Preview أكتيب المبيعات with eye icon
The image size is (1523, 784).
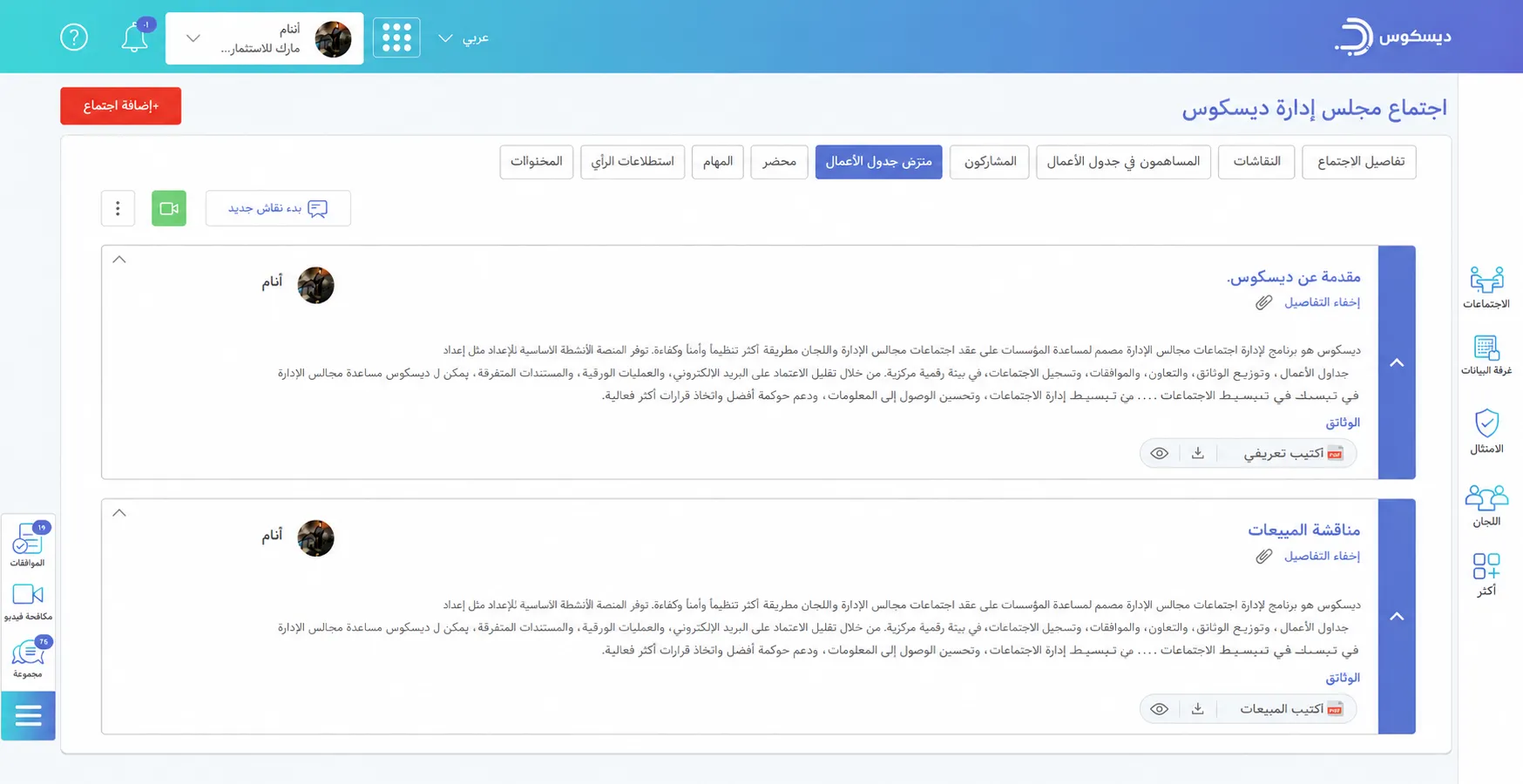(1159, 709)
